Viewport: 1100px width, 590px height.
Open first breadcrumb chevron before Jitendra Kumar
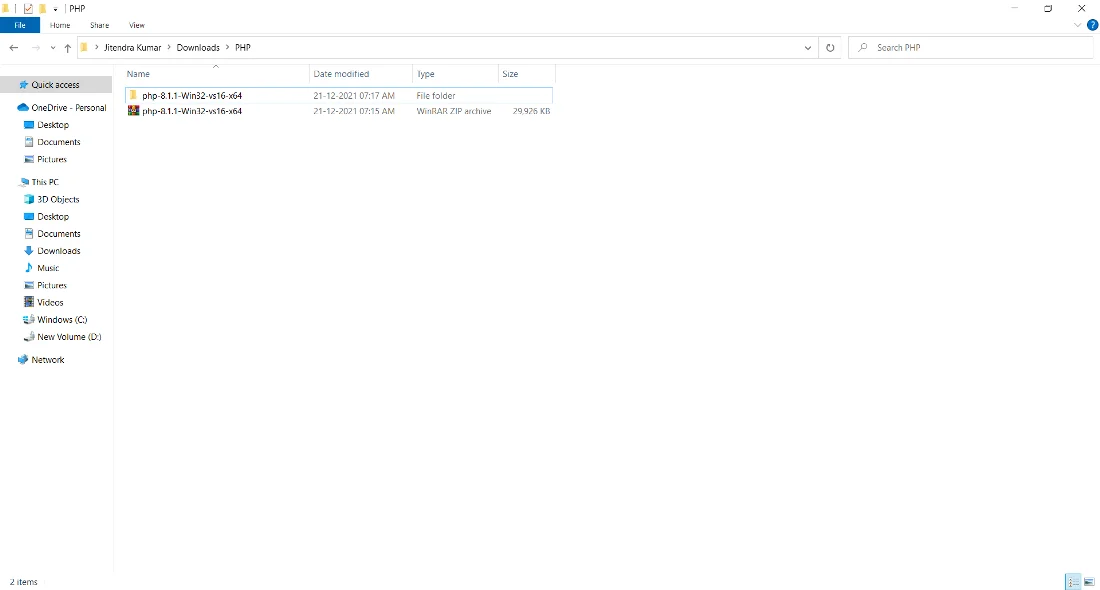97,48
